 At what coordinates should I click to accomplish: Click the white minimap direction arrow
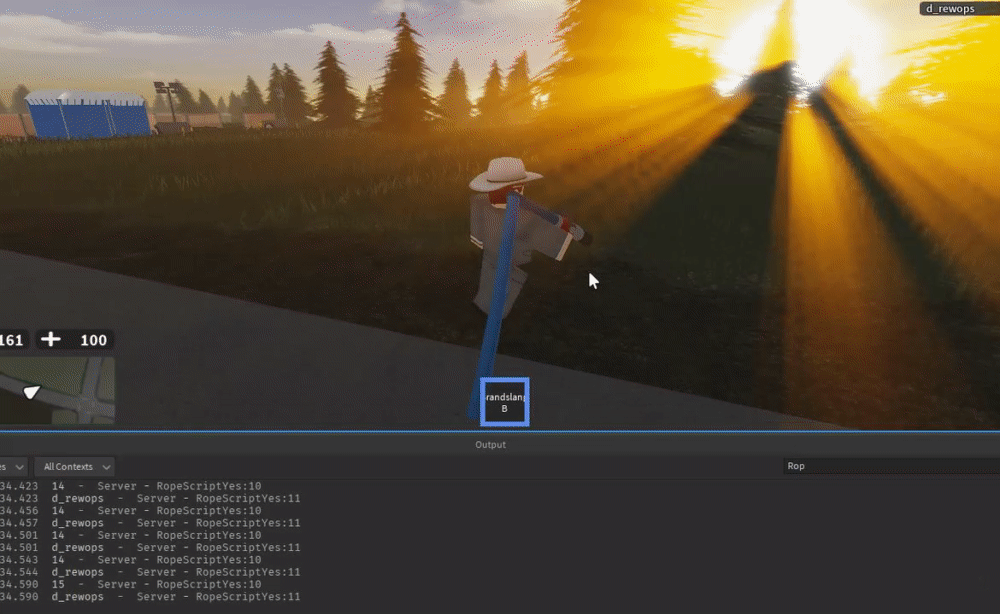tap(31, 391)
